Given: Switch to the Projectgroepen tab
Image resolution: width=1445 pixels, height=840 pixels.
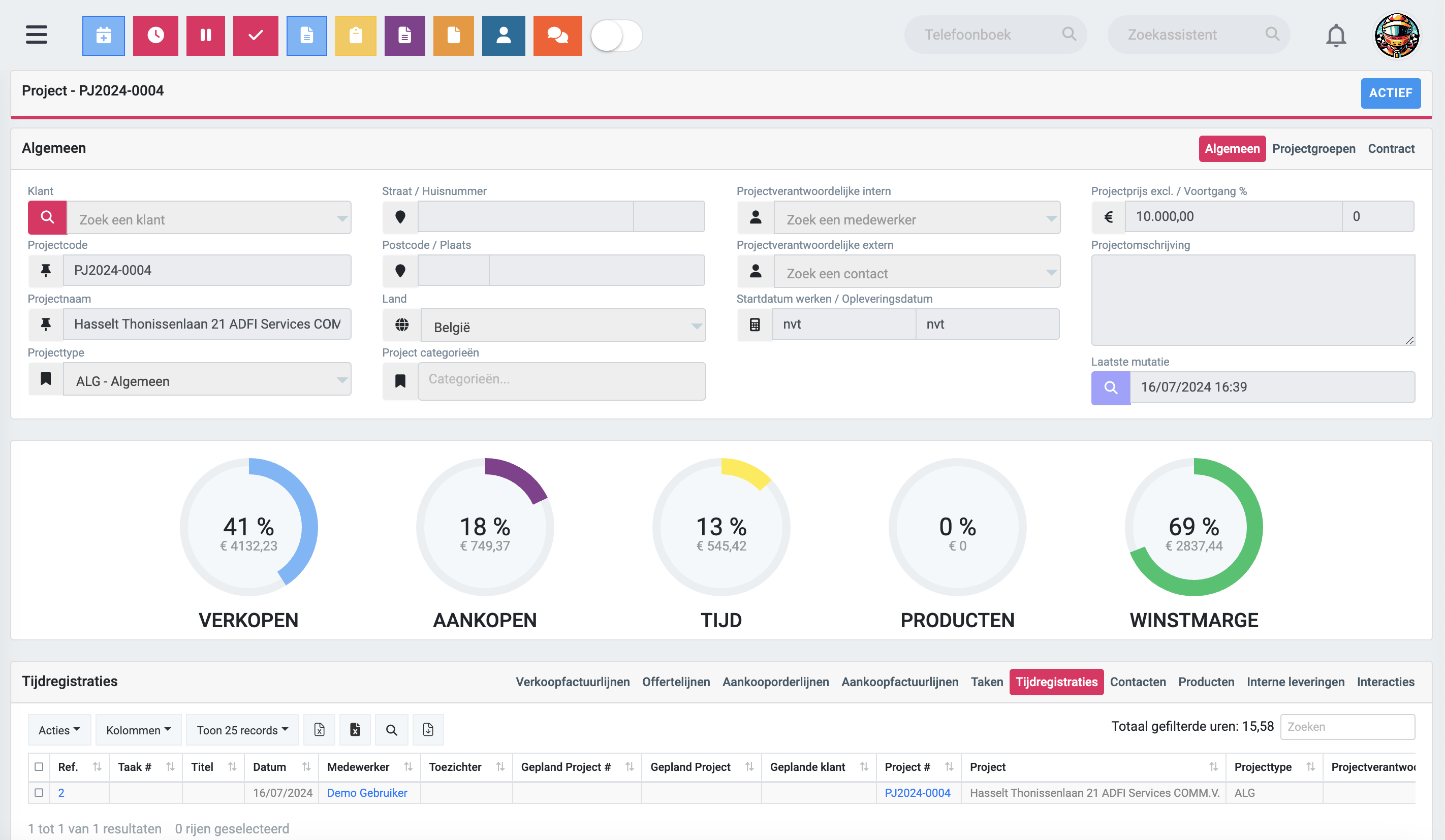Looking at the screenshot, I should click(x=1314, y=148).
